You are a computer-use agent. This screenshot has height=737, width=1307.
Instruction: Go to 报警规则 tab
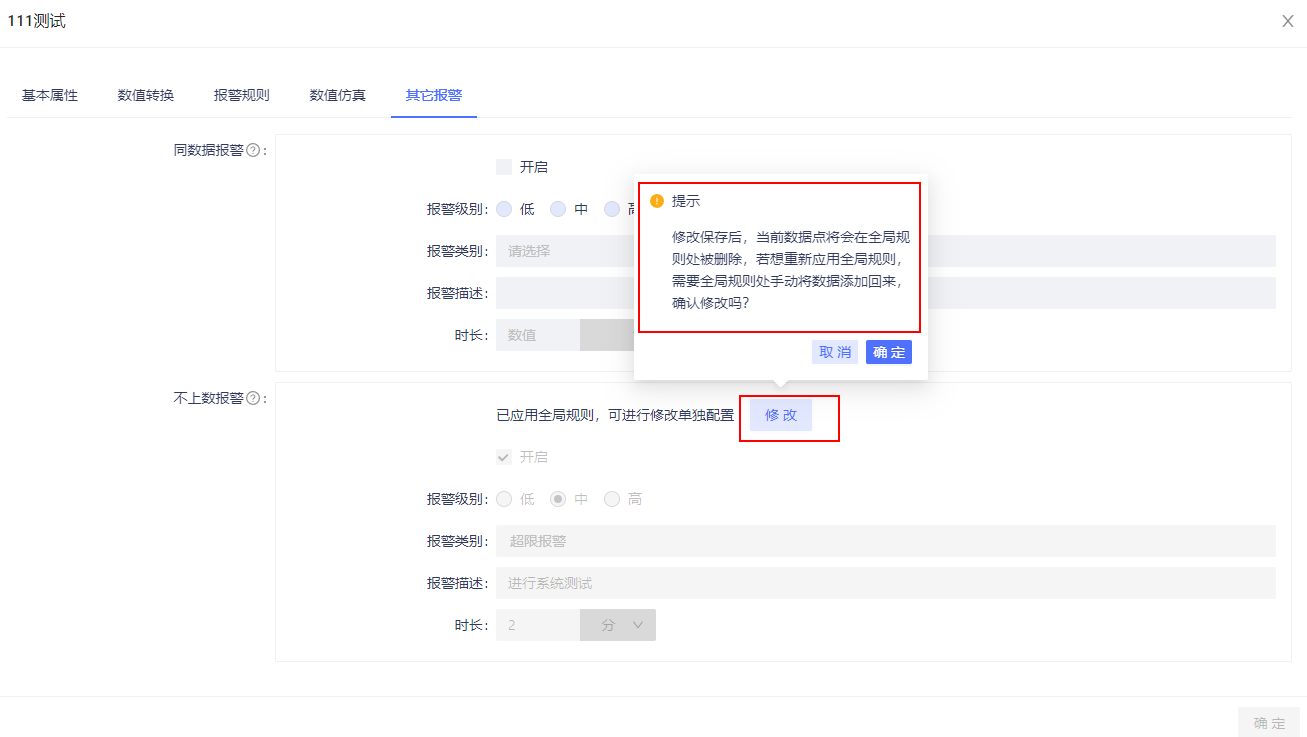click(x=242, y=95)
